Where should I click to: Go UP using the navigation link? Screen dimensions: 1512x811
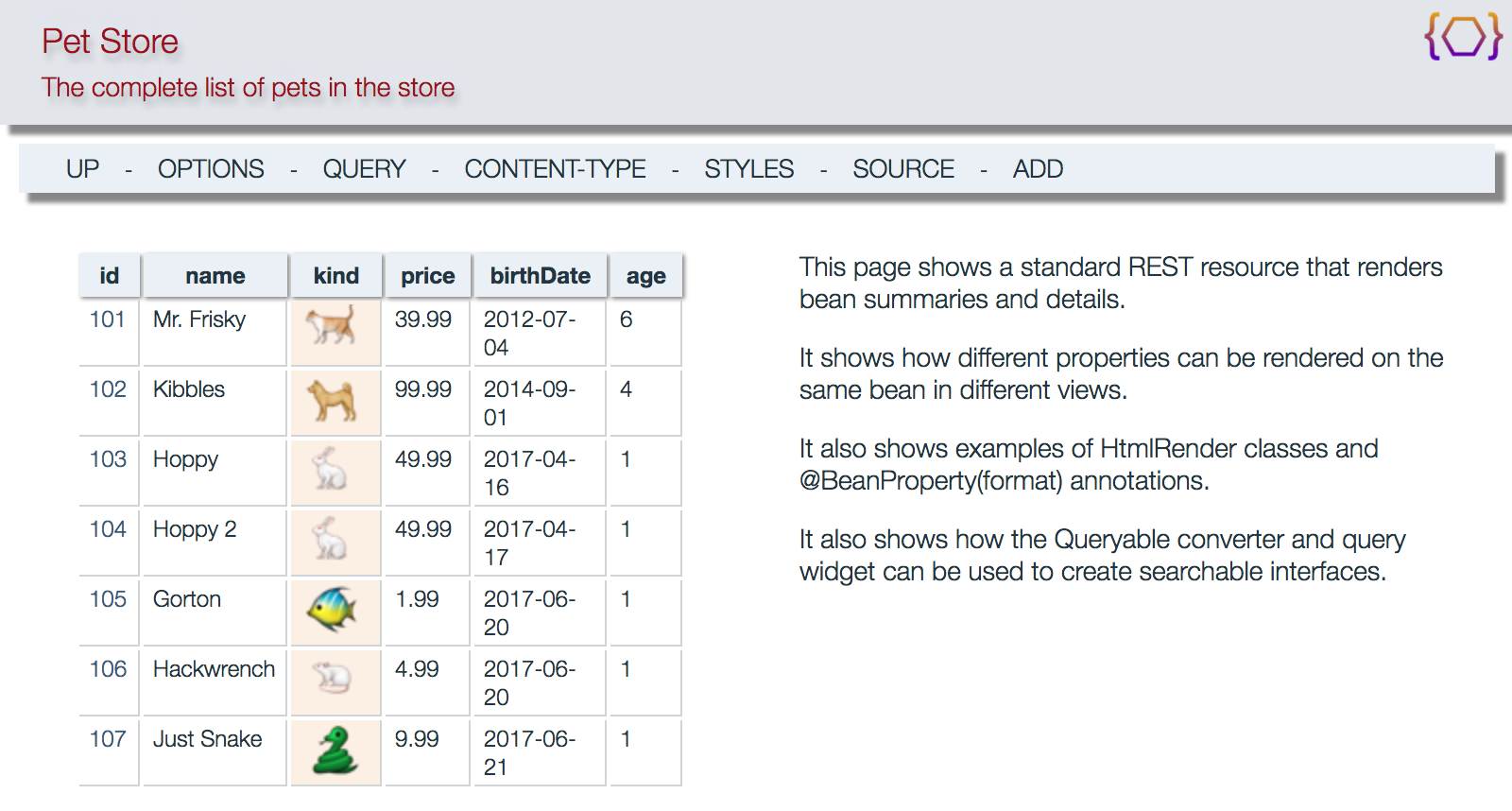(82, 169)
